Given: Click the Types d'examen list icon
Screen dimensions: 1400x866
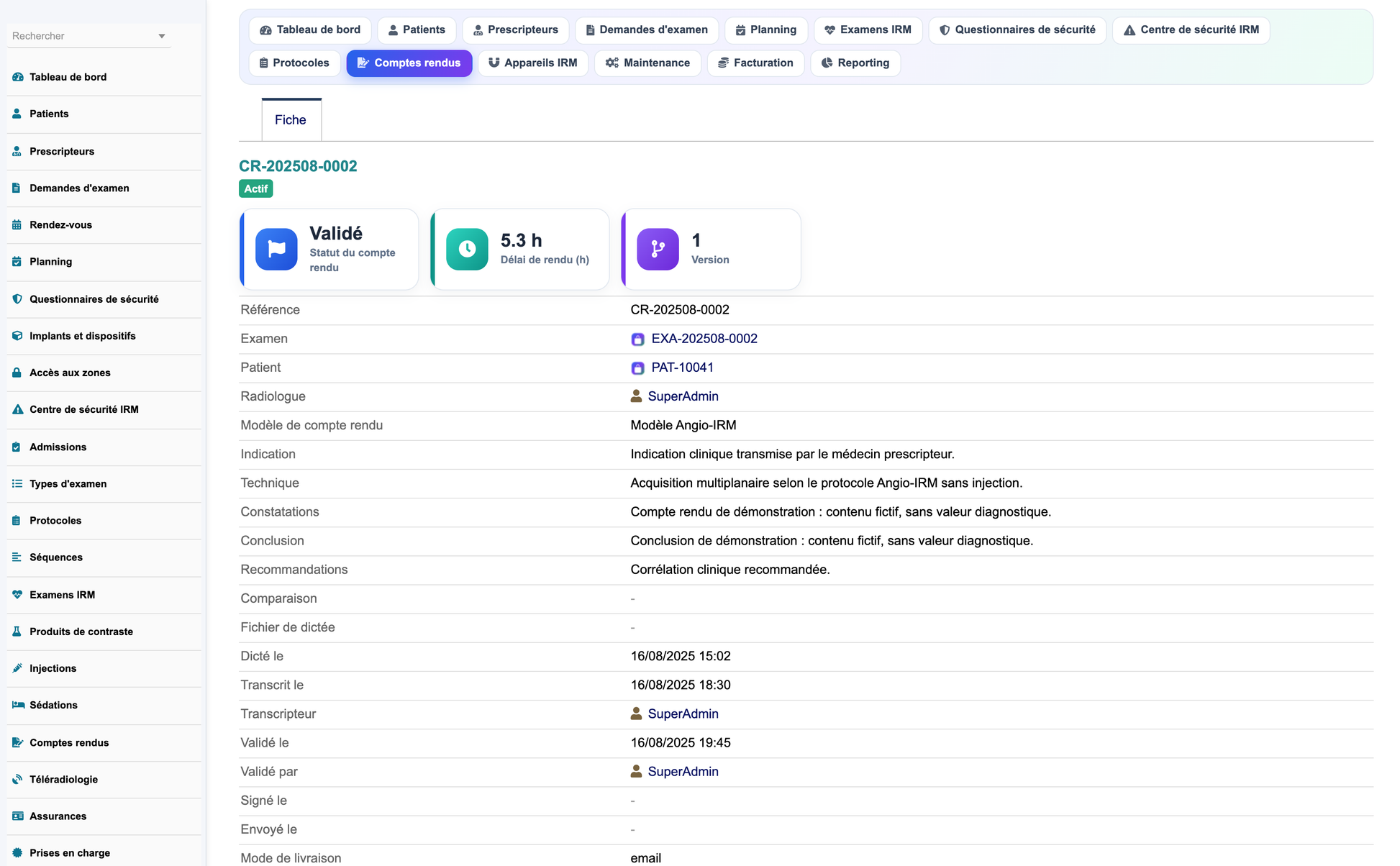Looking at the screenshot, I should click(x=17, y=483).
